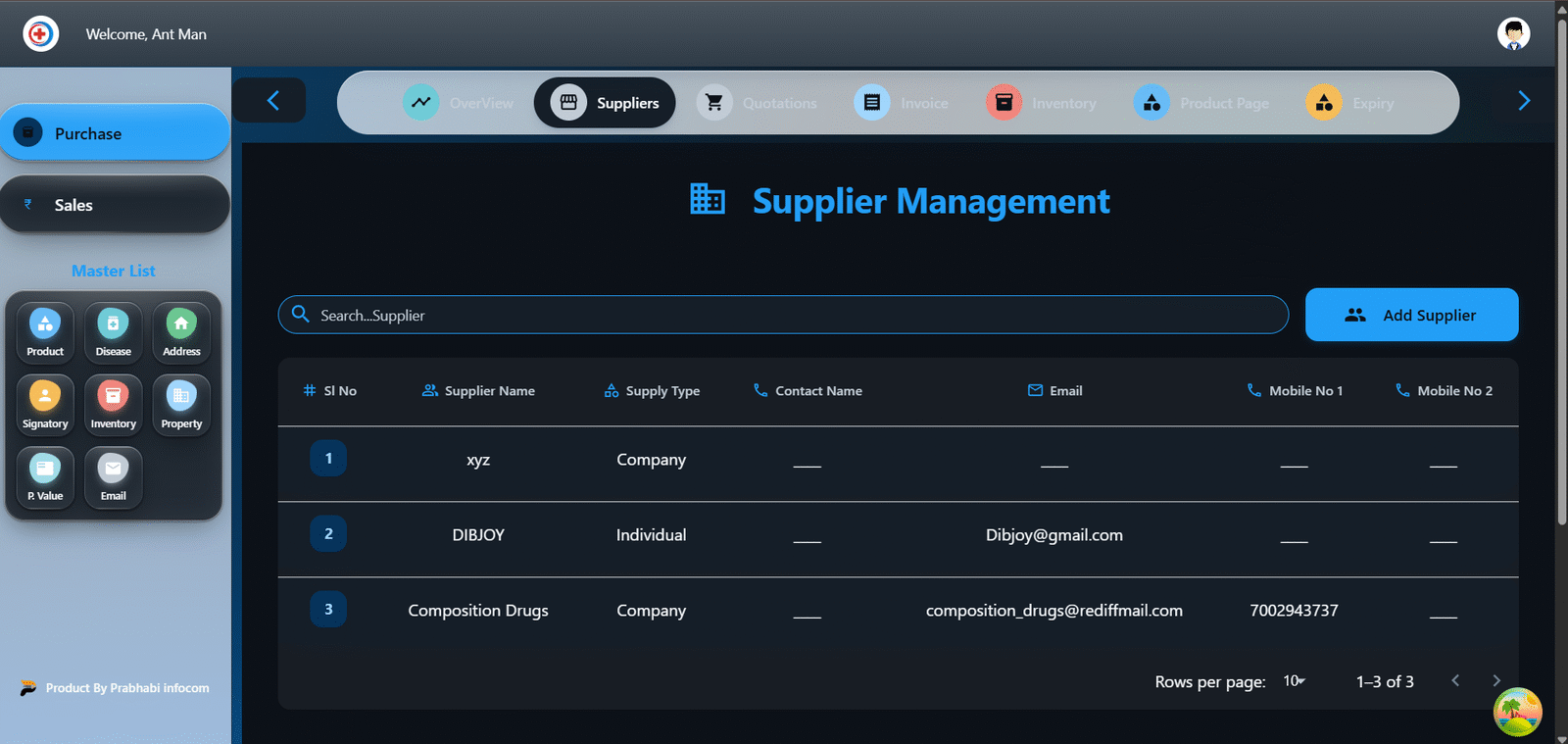Select the Sales sidebar button
1568x744 pixels.
point(115,205)
